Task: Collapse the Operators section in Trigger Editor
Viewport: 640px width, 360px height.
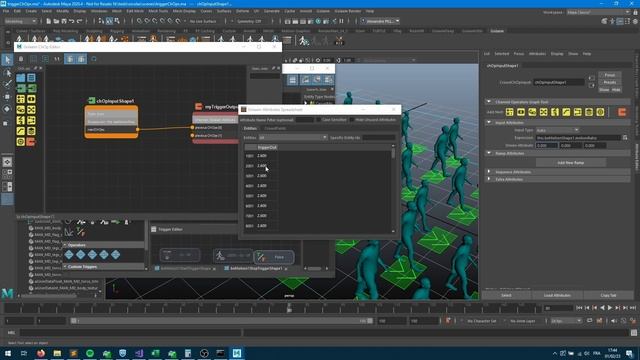Action: pos(65,245)
